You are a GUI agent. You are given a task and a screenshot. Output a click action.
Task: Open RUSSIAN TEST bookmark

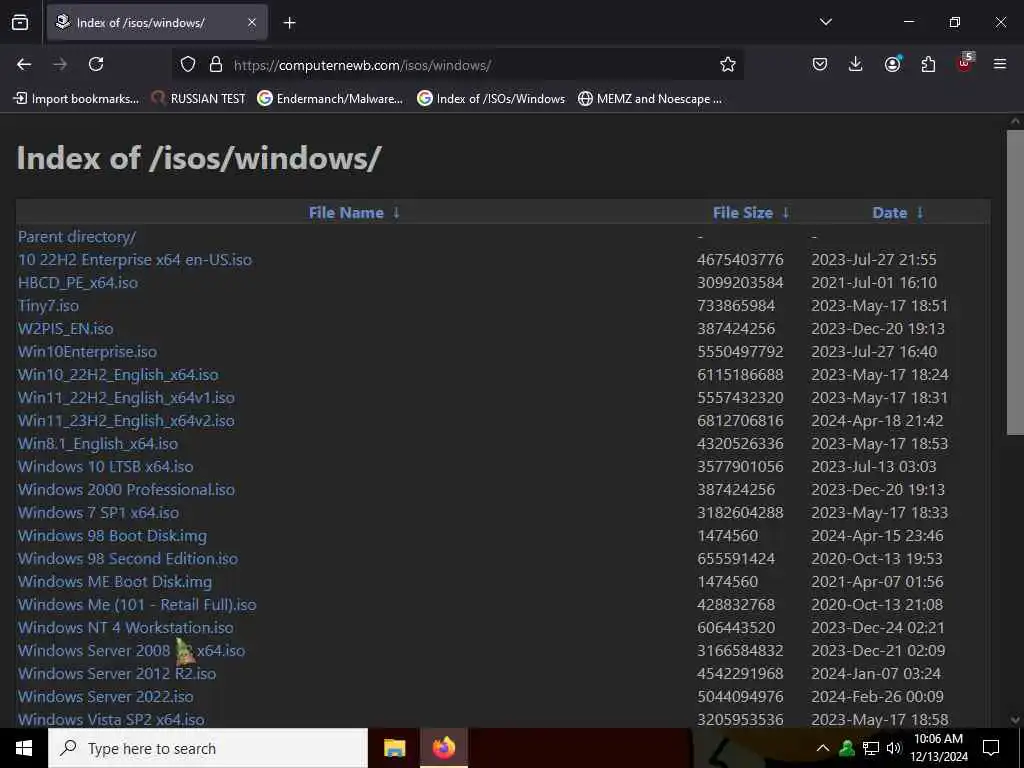click(x=199, y=99)
